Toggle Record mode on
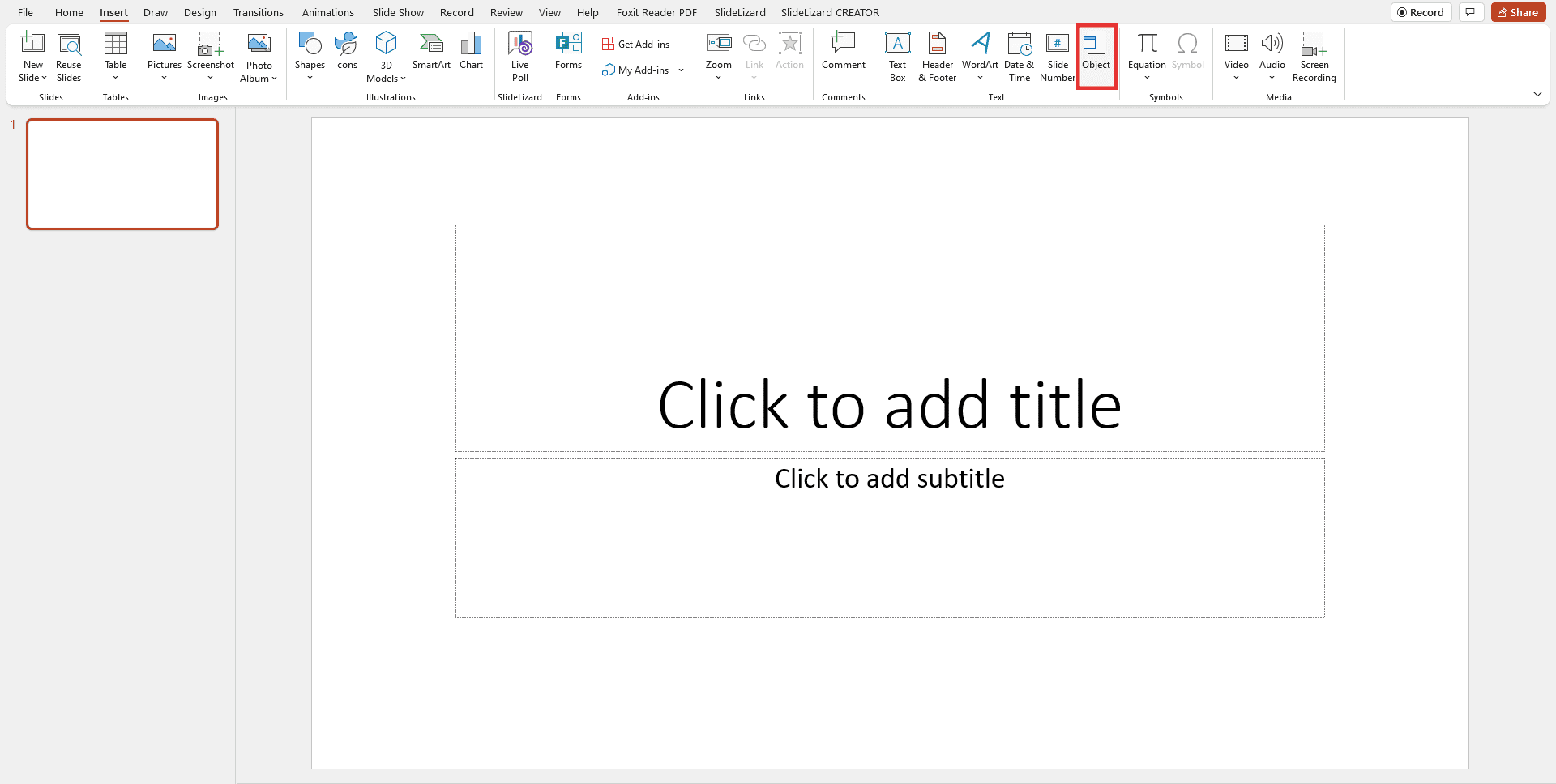The image size is (1556, 784). 1421,12
